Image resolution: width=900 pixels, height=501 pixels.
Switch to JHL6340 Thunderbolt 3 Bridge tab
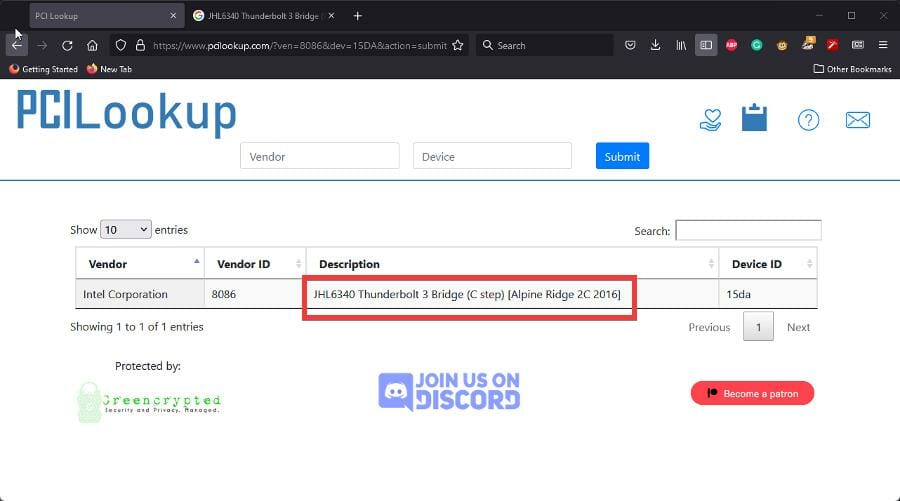click(264, 15)
